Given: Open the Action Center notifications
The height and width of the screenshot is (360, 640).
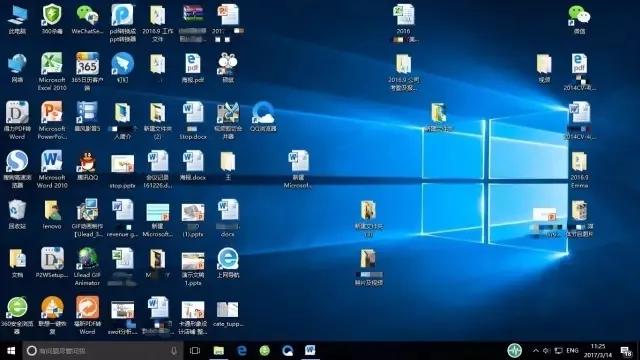Looking at the screenshot, I should pyautogui.click(x=626, y=351).
